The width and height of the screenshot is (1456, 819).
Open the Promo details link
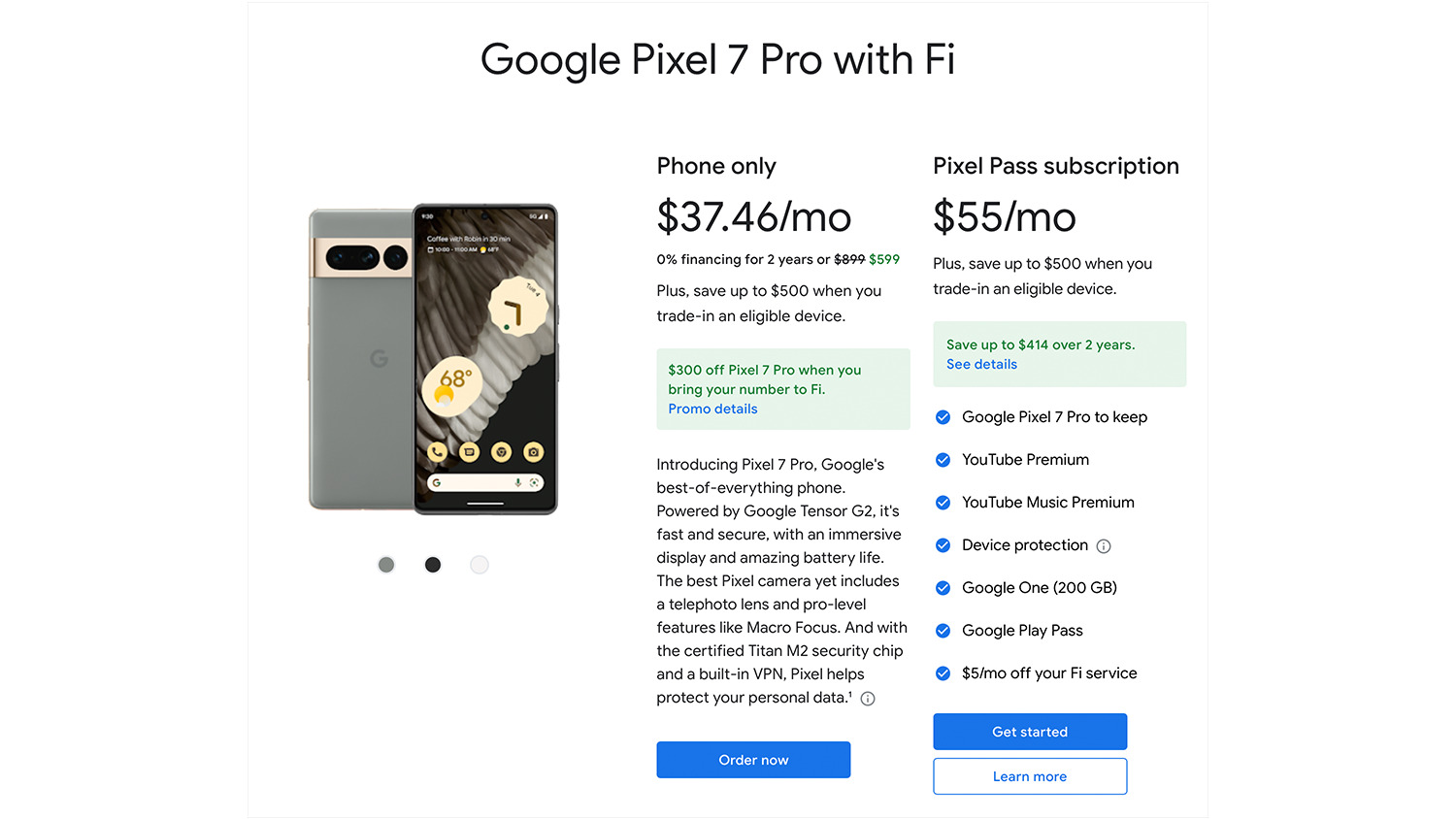tap(712, 409)
